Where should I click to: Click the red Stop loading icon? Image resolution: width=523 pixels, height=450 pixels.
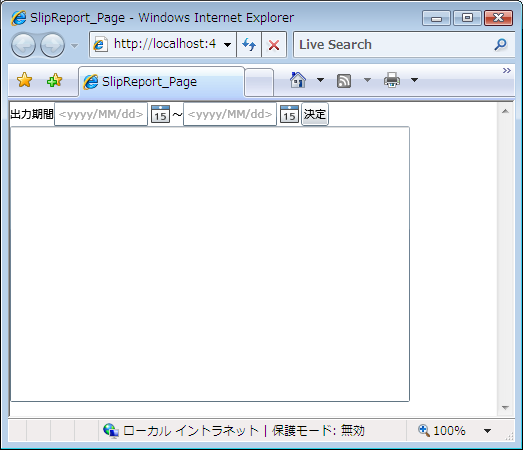[274, 44]
